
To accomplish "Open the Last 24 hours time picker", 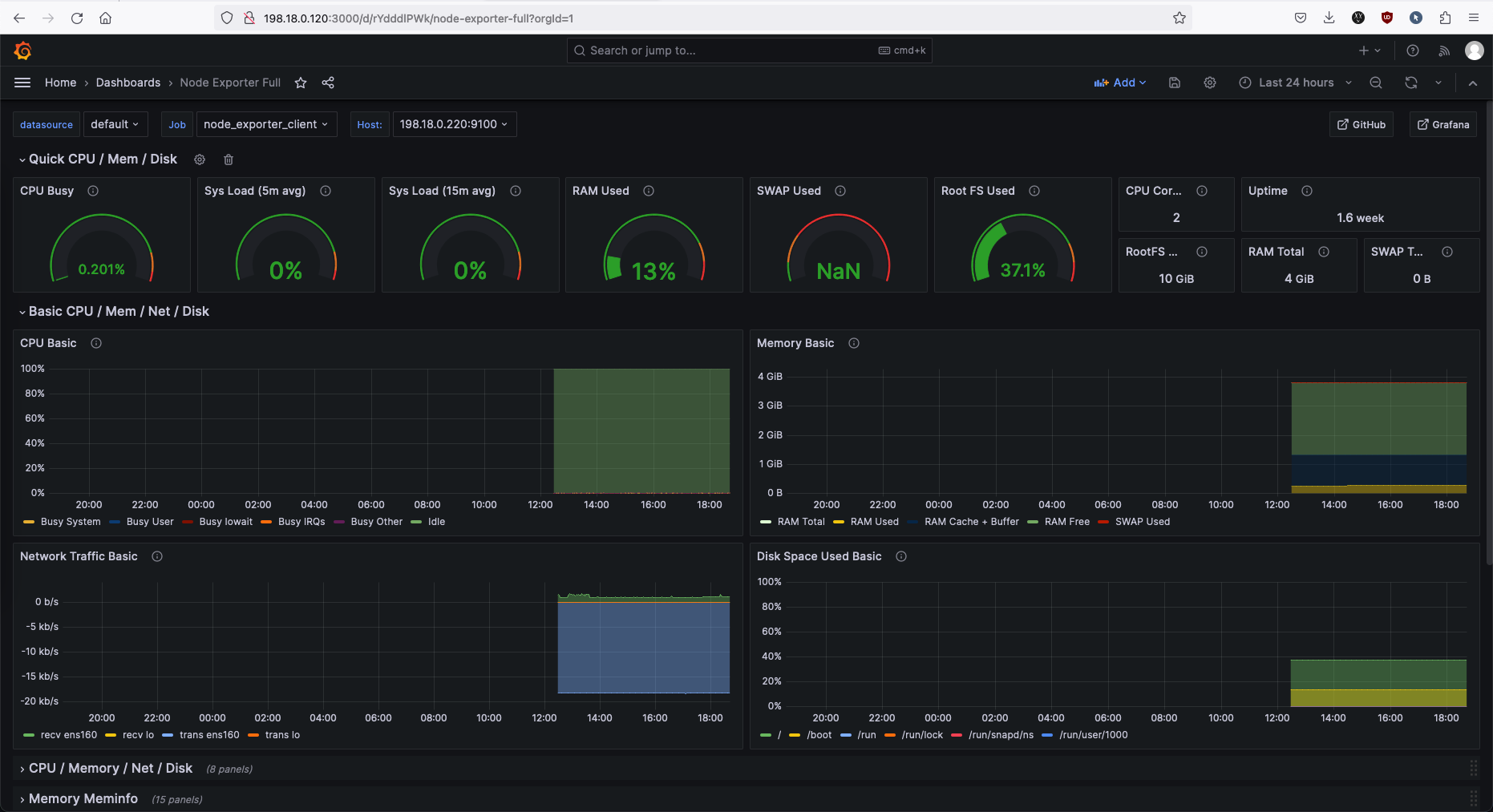I will 1296,83.
